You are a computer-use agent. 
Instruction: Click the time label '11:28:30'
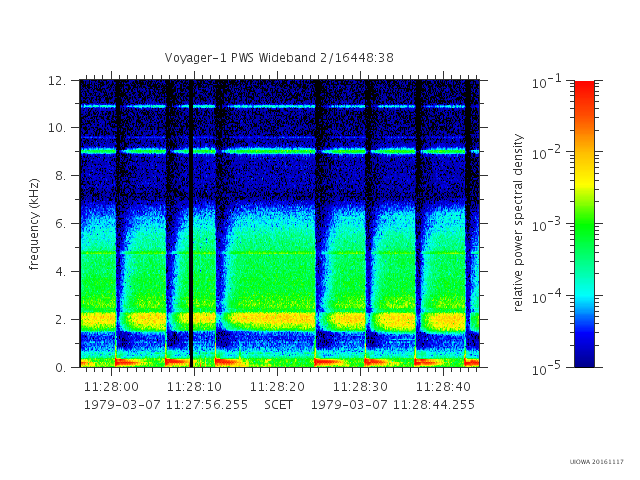pyautogui.click(x=360, y=387)
